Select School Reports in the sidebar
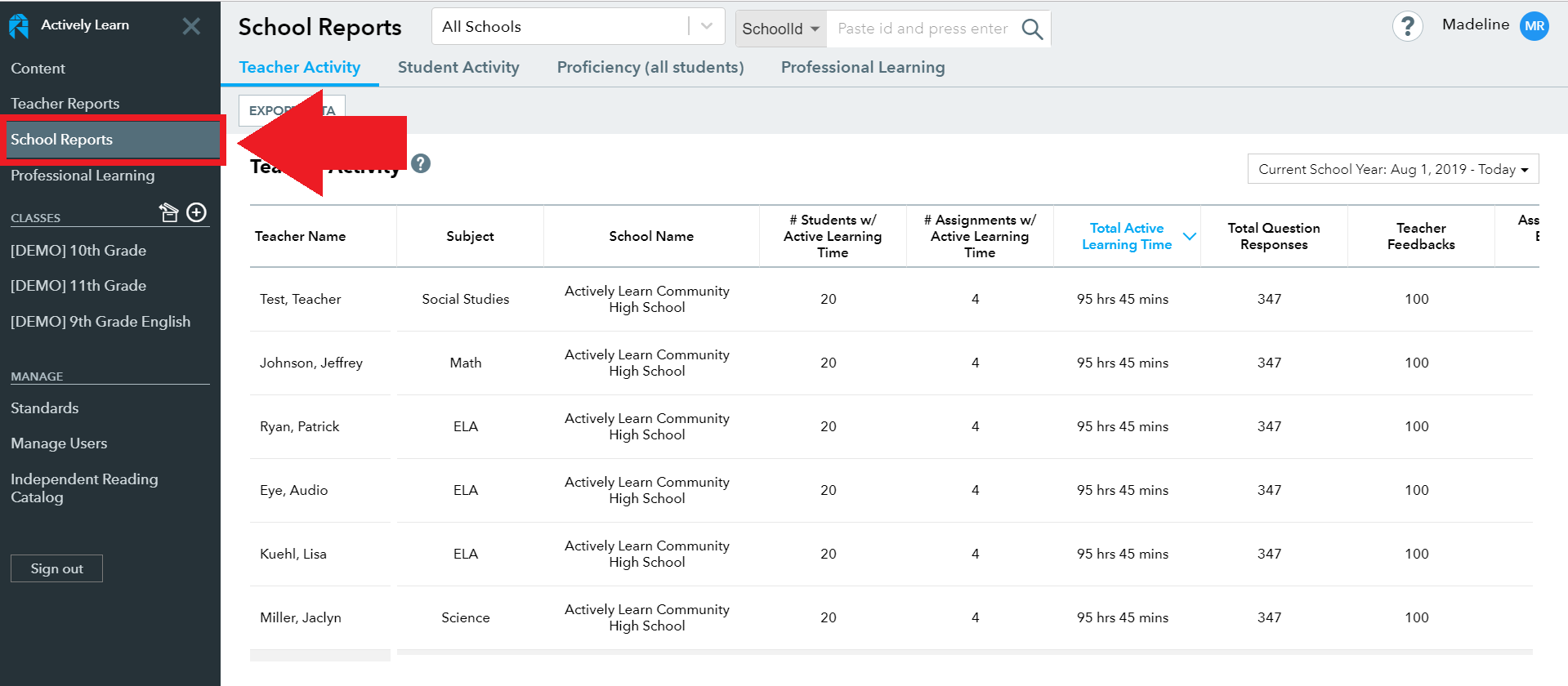 (x=113, y=140)
